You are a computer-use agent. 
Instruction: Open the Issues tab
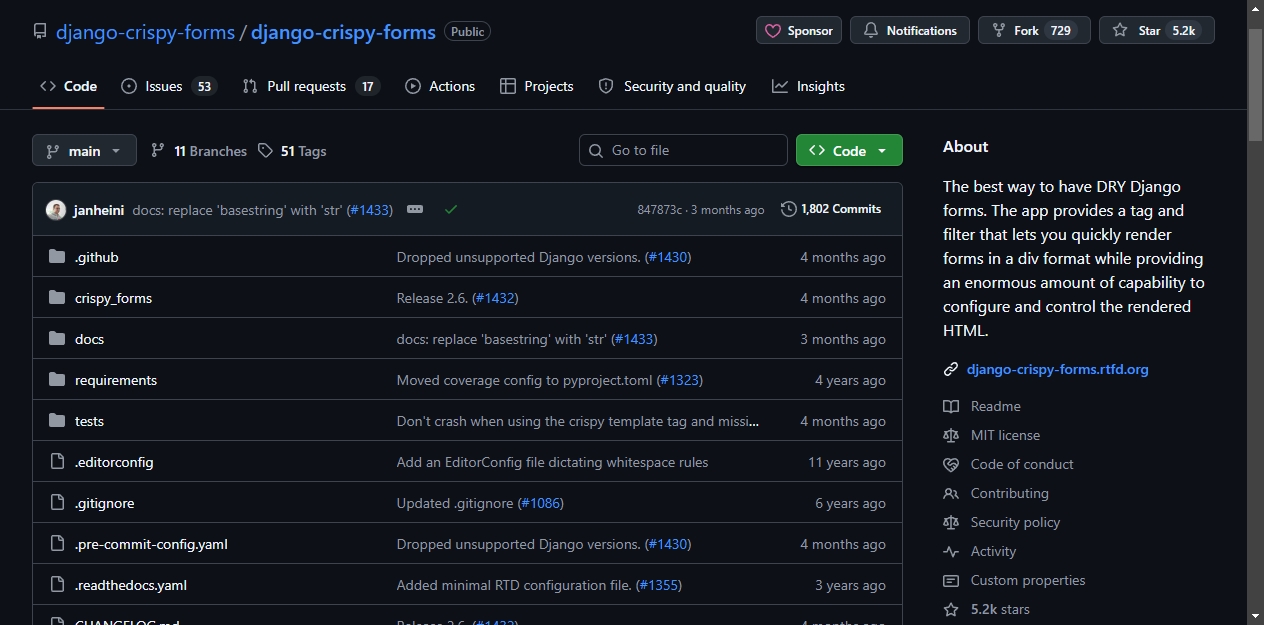168,86
